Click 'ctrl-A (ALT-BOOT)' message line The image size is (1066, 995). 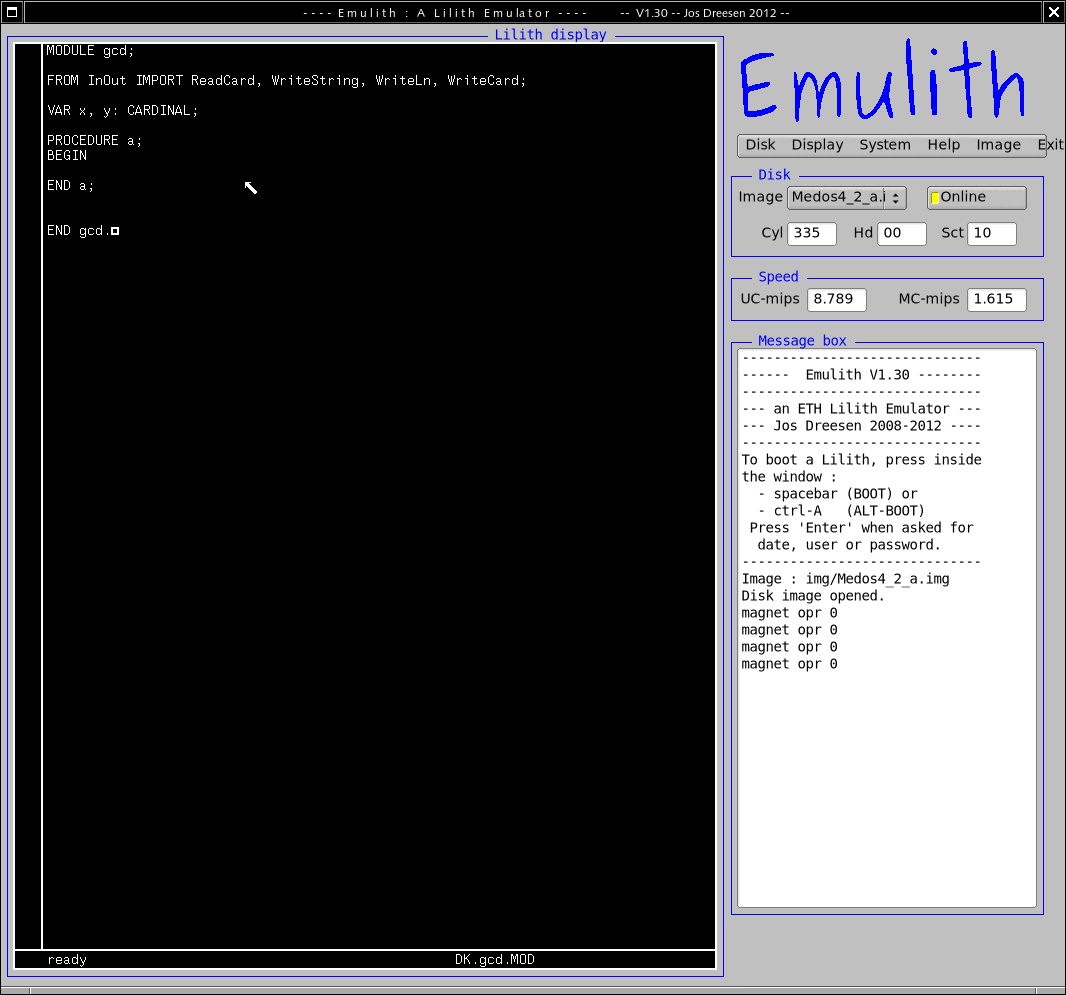coord(849,511)
